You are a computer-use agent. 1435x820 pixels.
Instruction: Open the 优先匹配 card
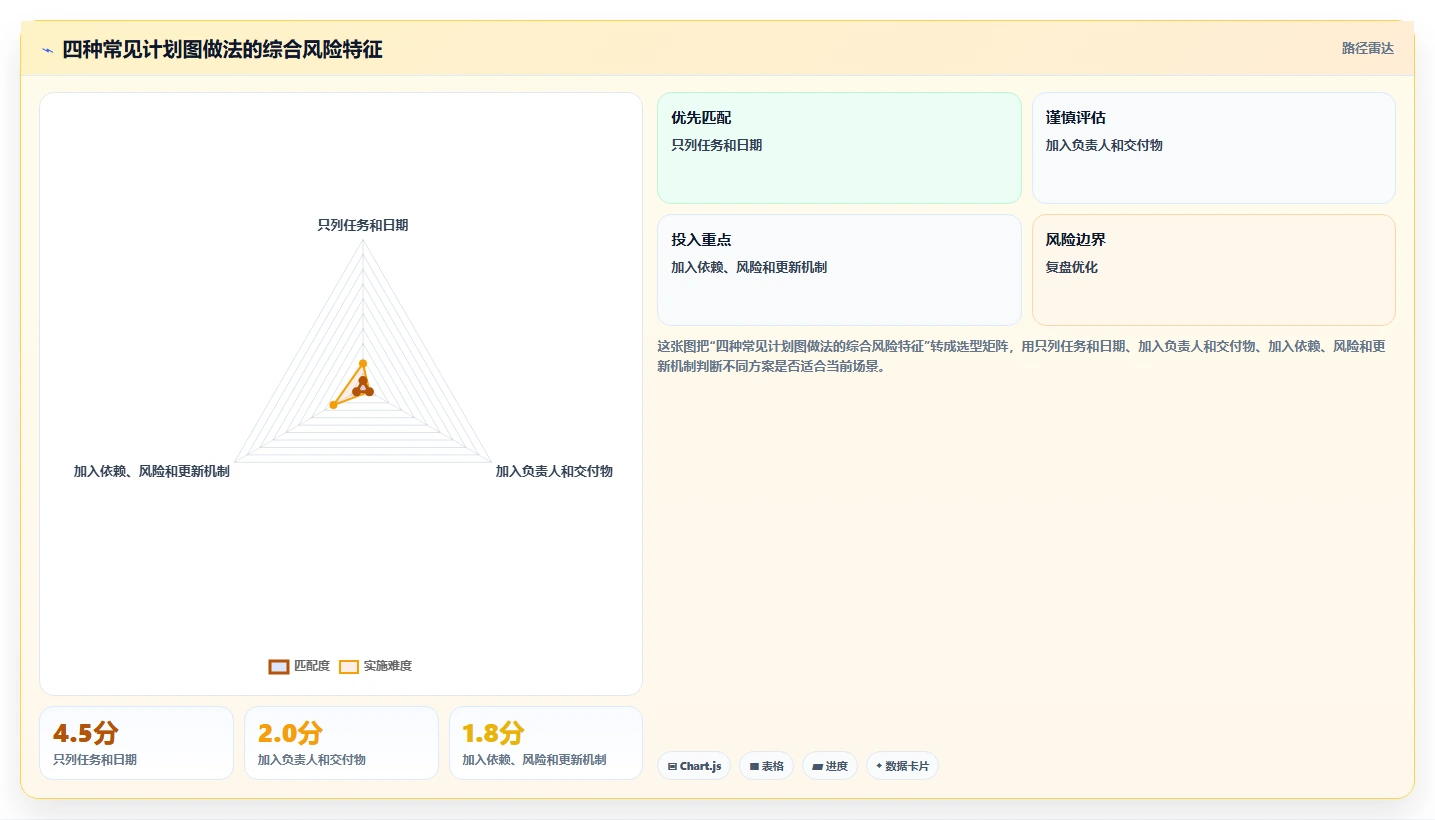(x=839, y=148)
